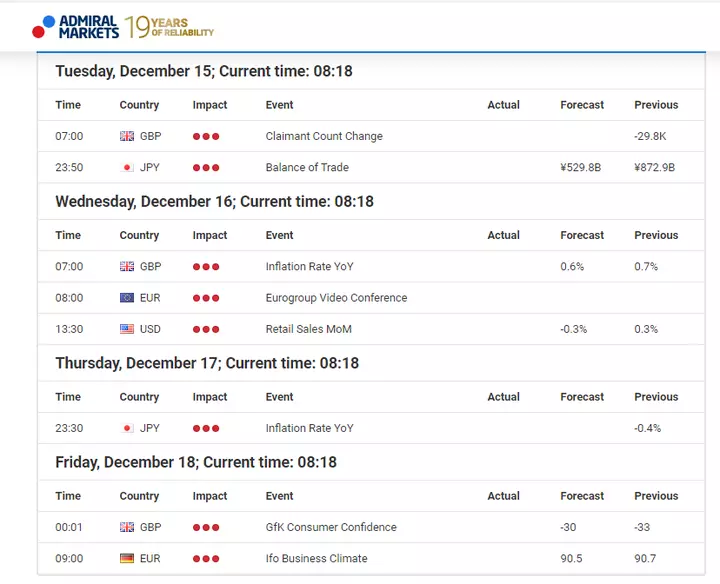720x584 pixels.
Task: Click impact dots for Thursday JPY Inflation Rate
Action: click(206, 428)
